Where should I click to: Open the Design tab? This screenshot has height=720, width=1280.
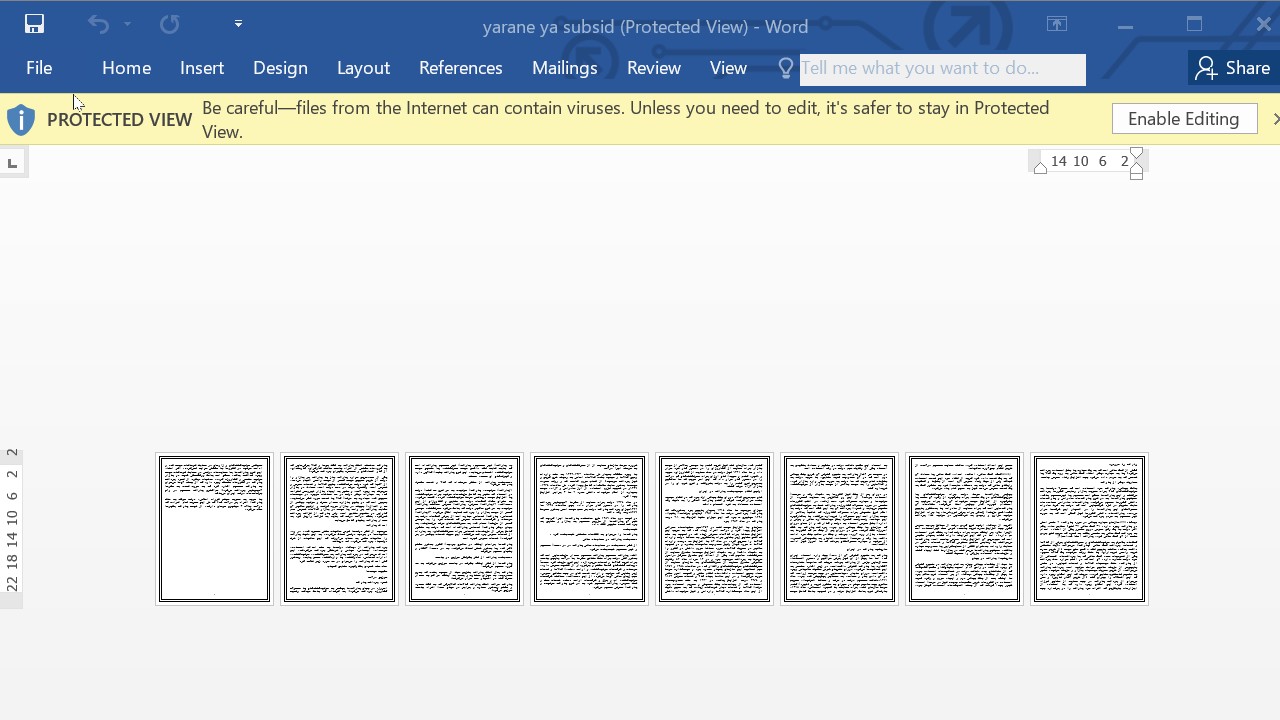[280, 68]
